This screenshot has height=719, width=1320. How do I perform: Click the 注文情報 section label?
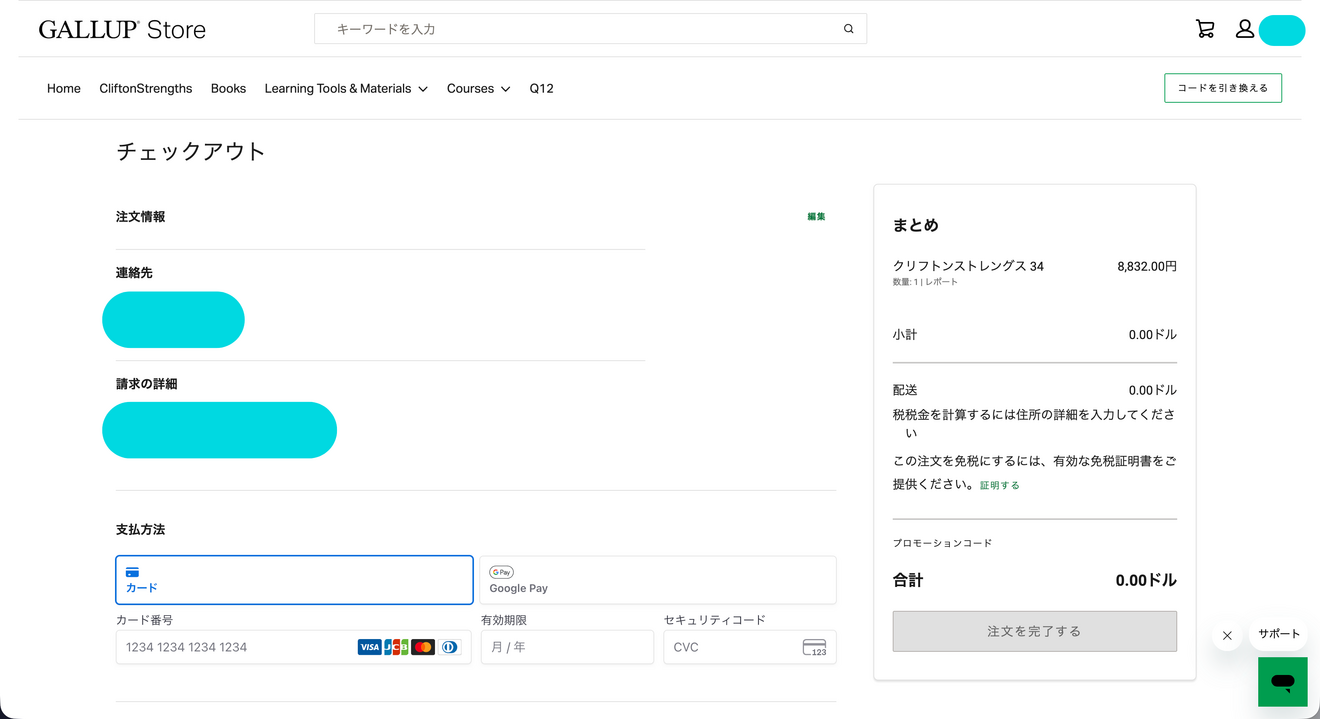140,216
